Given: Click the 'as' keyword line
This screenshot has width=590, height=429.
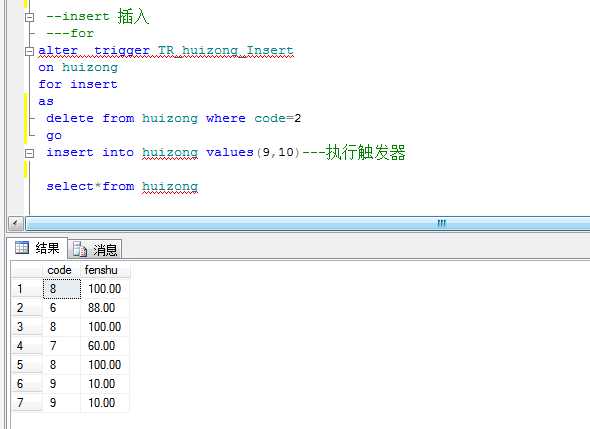Looking at the screenshot, I should 46,102.
